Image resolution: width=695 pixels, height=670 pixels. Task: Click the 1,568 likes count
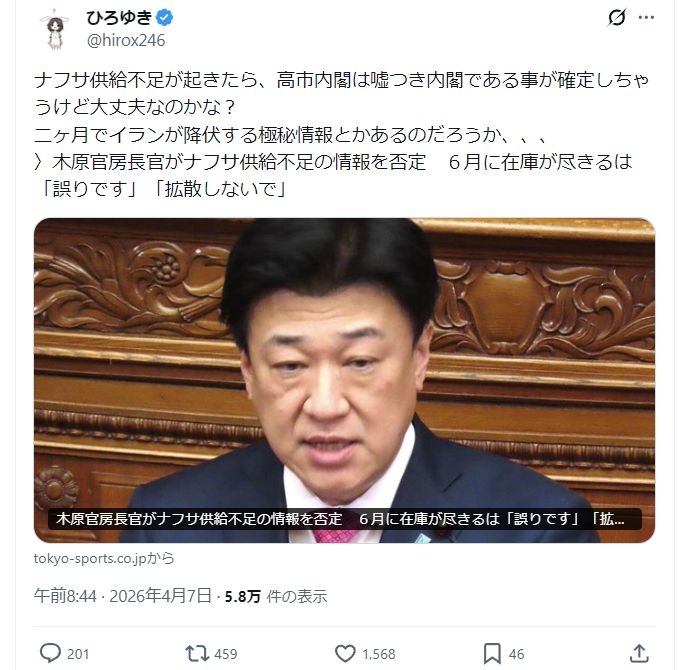379,654
